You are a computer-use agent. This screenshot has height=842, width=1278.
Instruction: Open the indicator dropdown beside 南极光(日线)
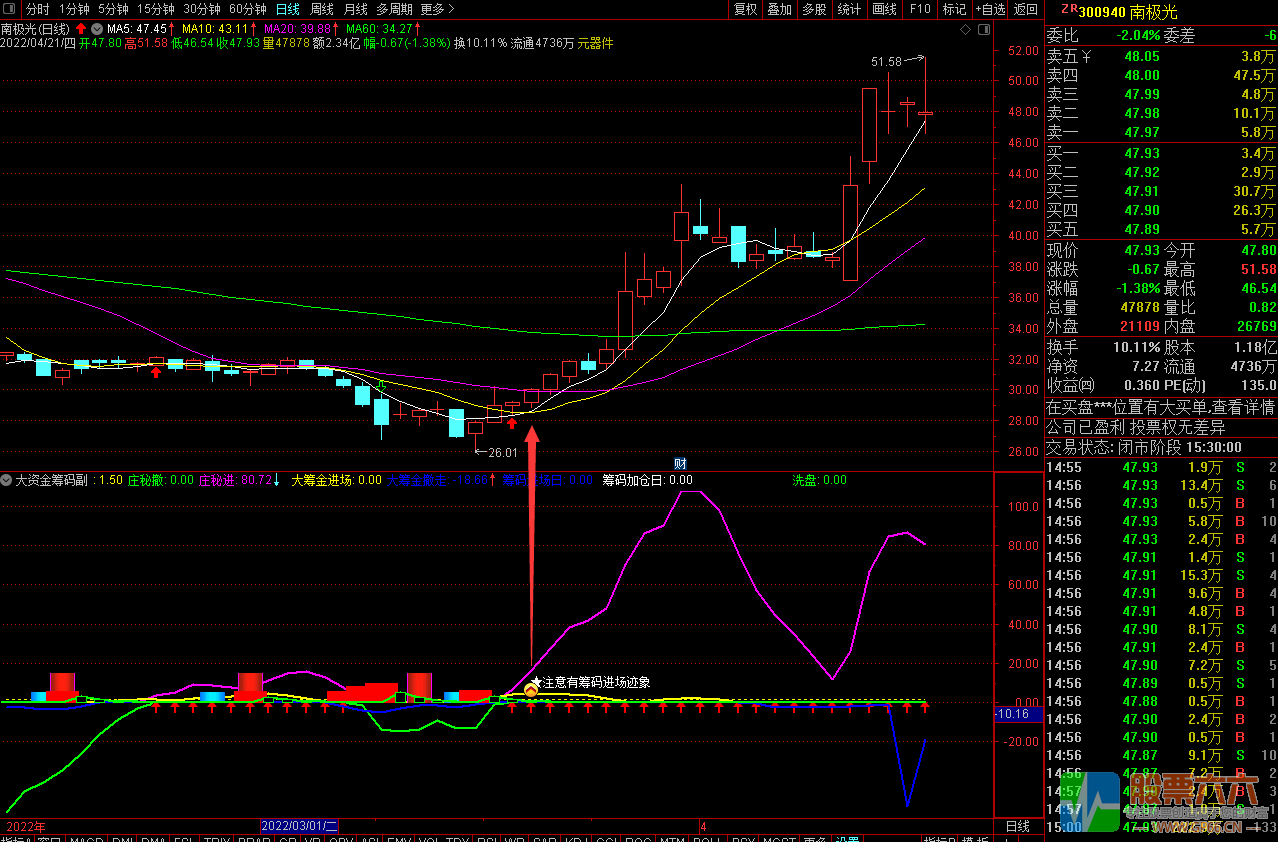click(x=95, y=28)
